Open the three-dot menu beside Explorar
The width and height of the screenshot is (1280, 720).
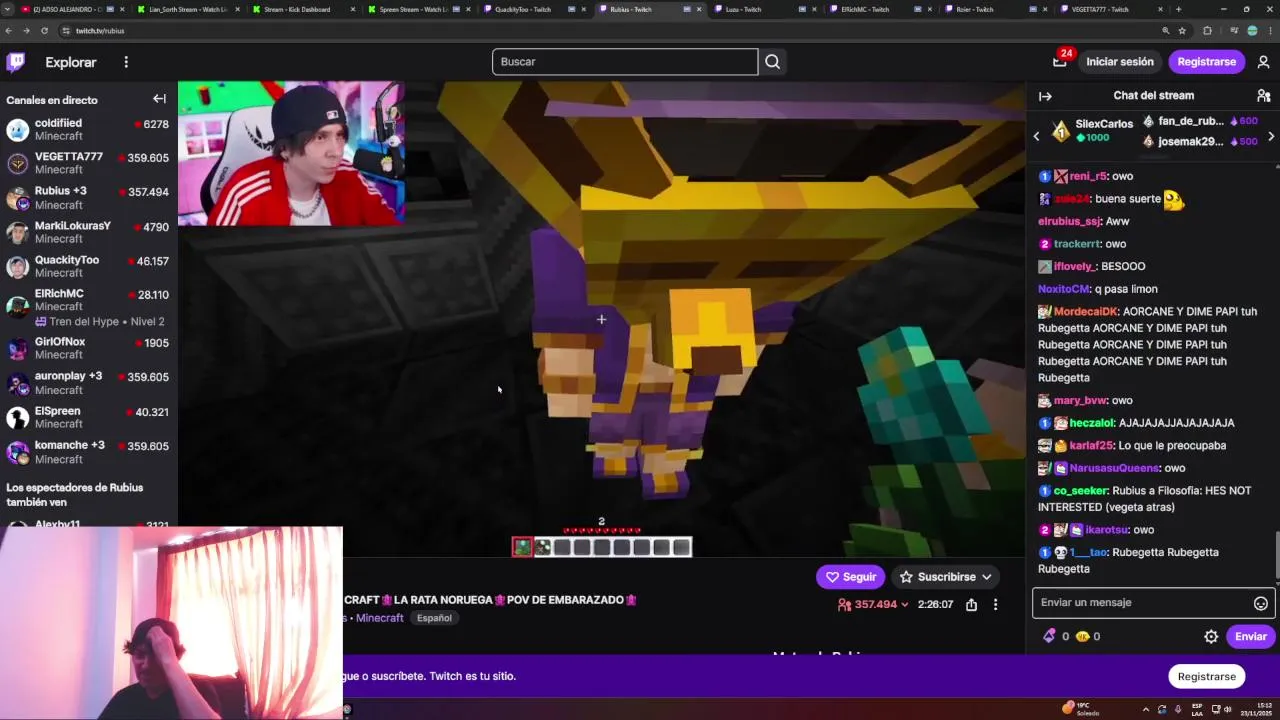pos(126,62)
